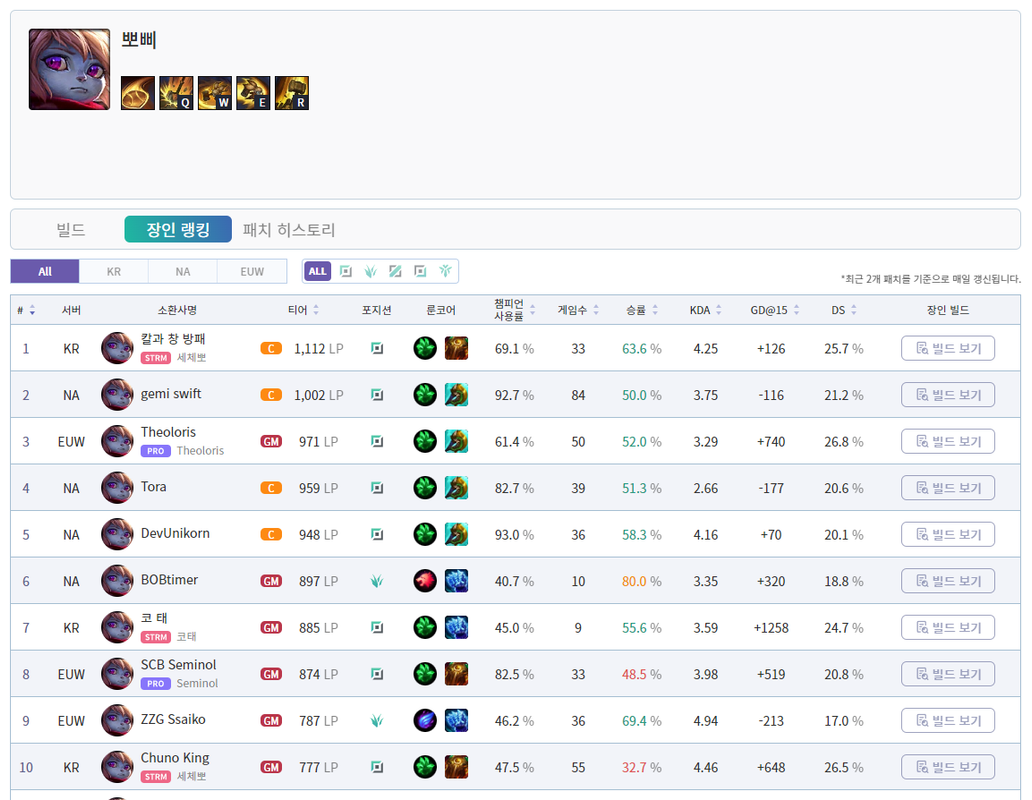Click Poppy avatar in Chuno King row
The height and width of the screenshot is (800, 1032).
point(117,767)
